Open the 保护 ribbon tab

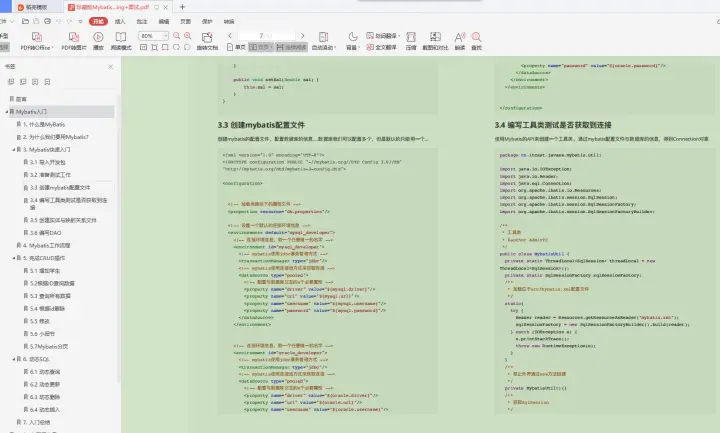207,22
